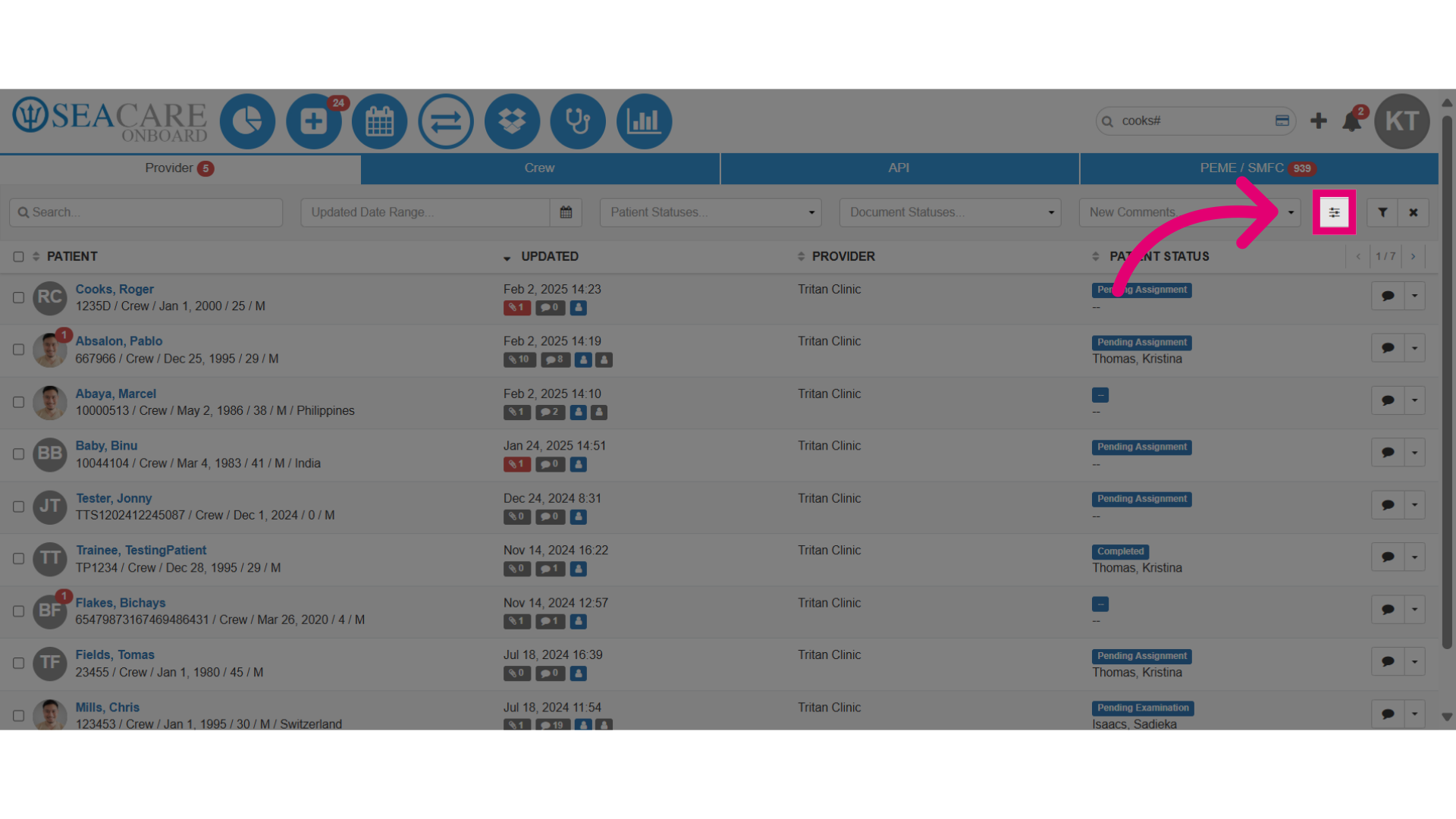This screenshot has width=1456, height=819.
Task: Check the Baby, Binu row checkbox
Action: click(18, 454)
